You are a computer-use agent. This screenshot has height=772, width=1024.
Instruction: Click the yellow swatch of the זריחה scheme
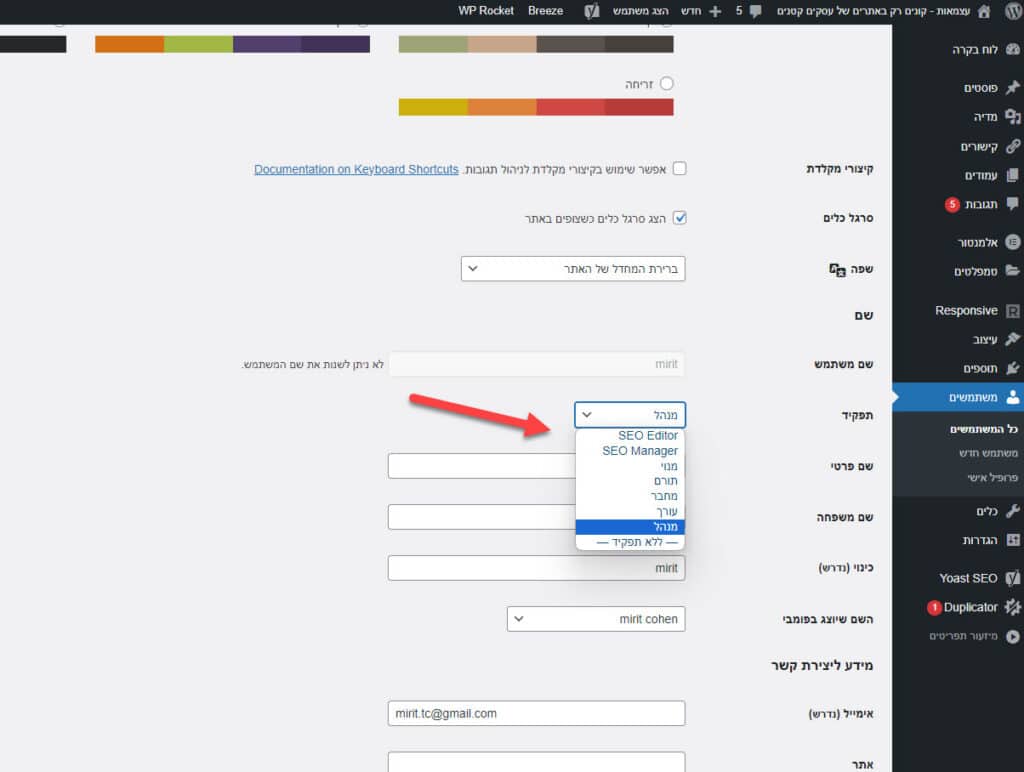[433, 107]
